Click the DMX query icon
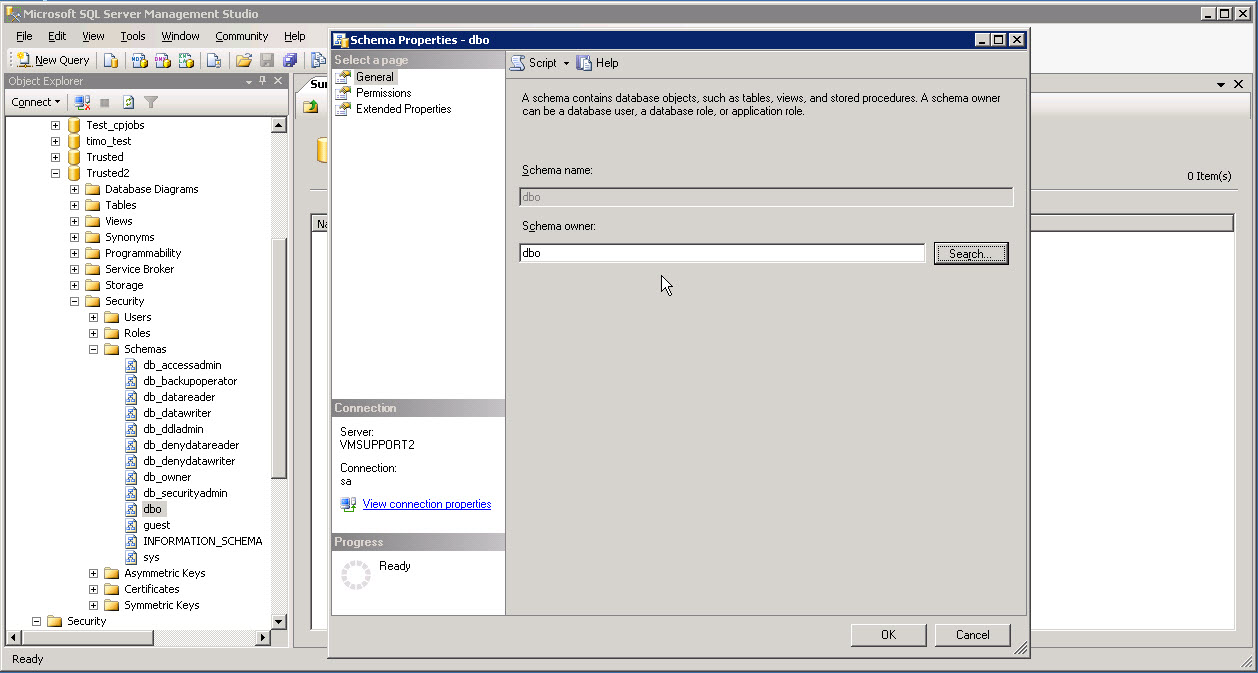The image size is (1258, 673). pyautogui.click(x=163, y=60)
